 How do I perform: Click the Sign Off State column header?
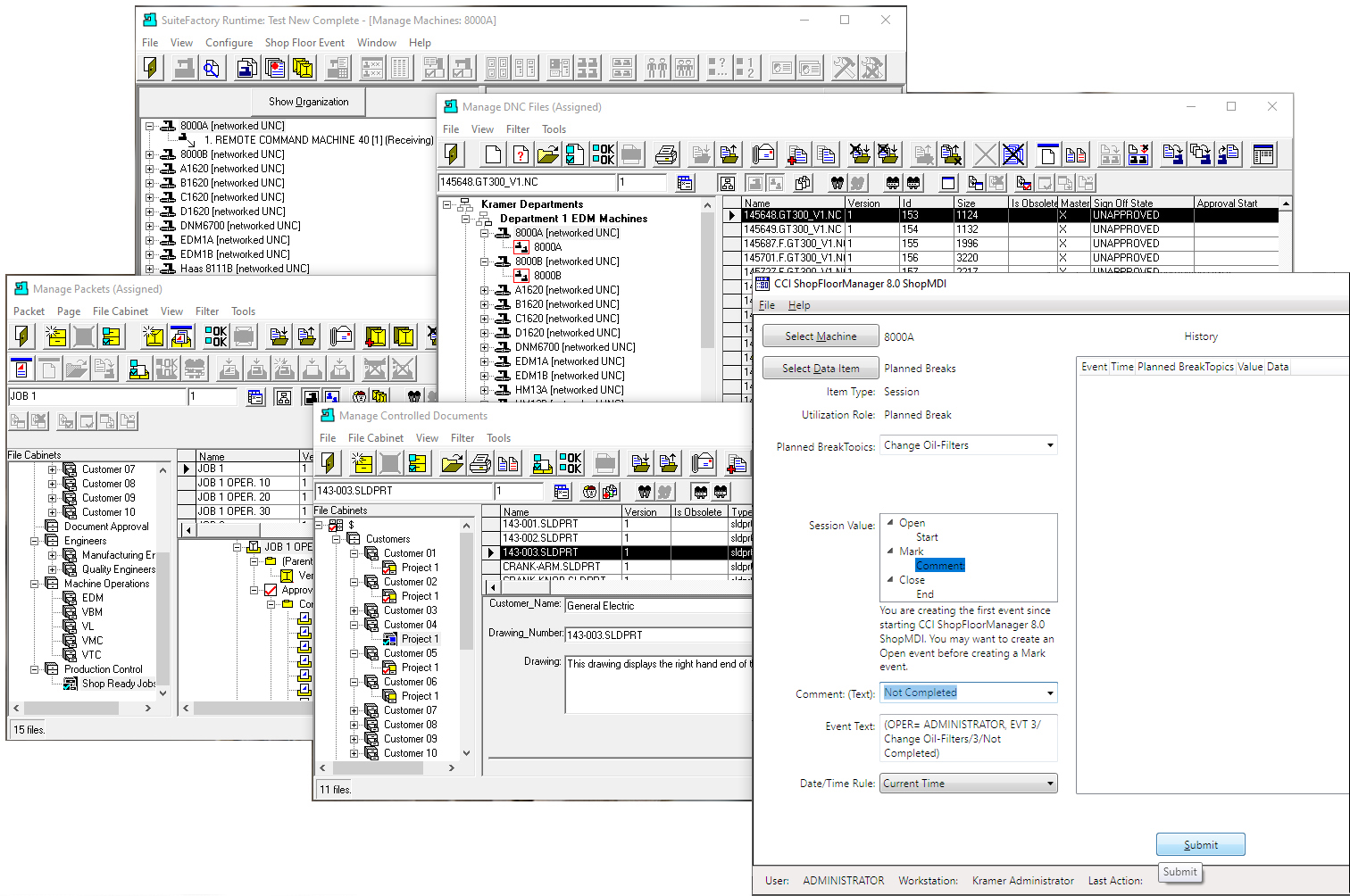[1142, 203]
